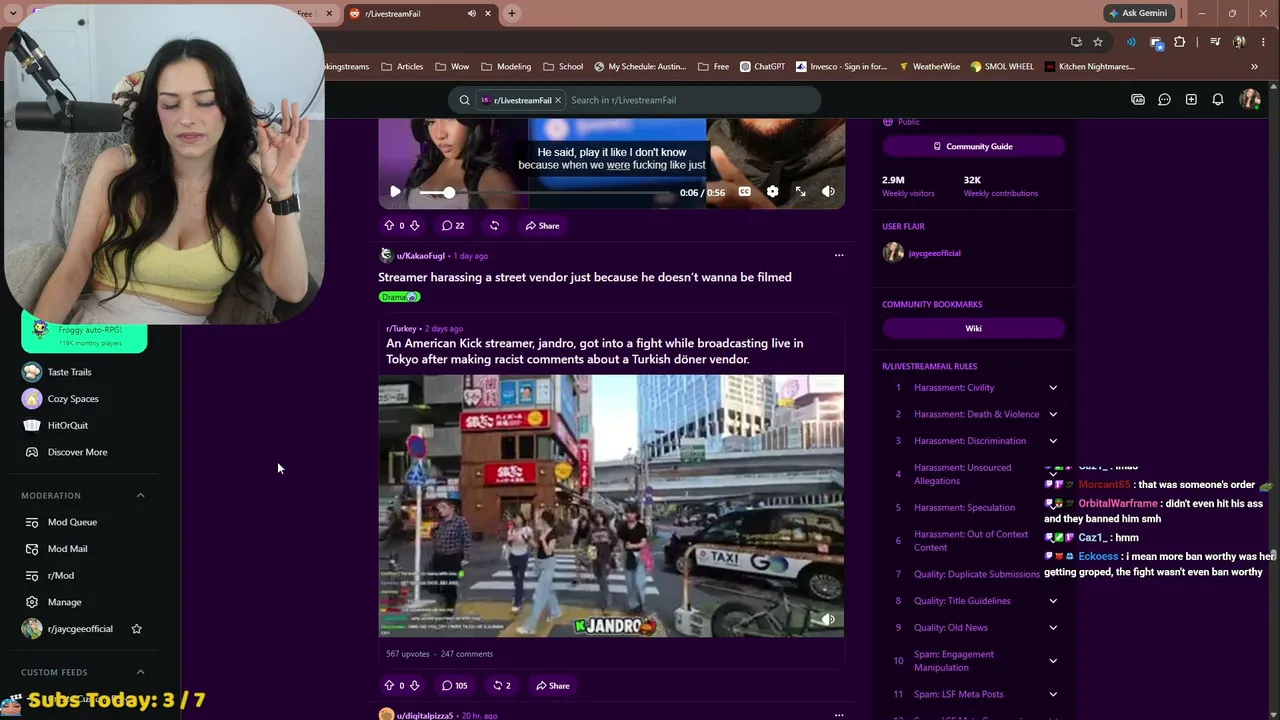
Task: Unmute the Jandro video with its speaker icon
Action: [828, 620]
